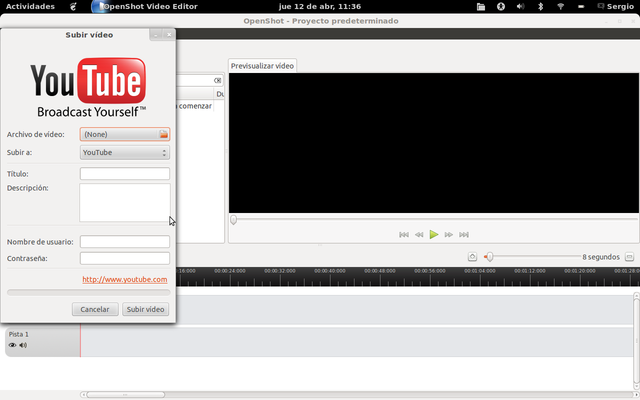Rewind the video preview
This screenshot has width=640, height=400.
click(419, 235)
